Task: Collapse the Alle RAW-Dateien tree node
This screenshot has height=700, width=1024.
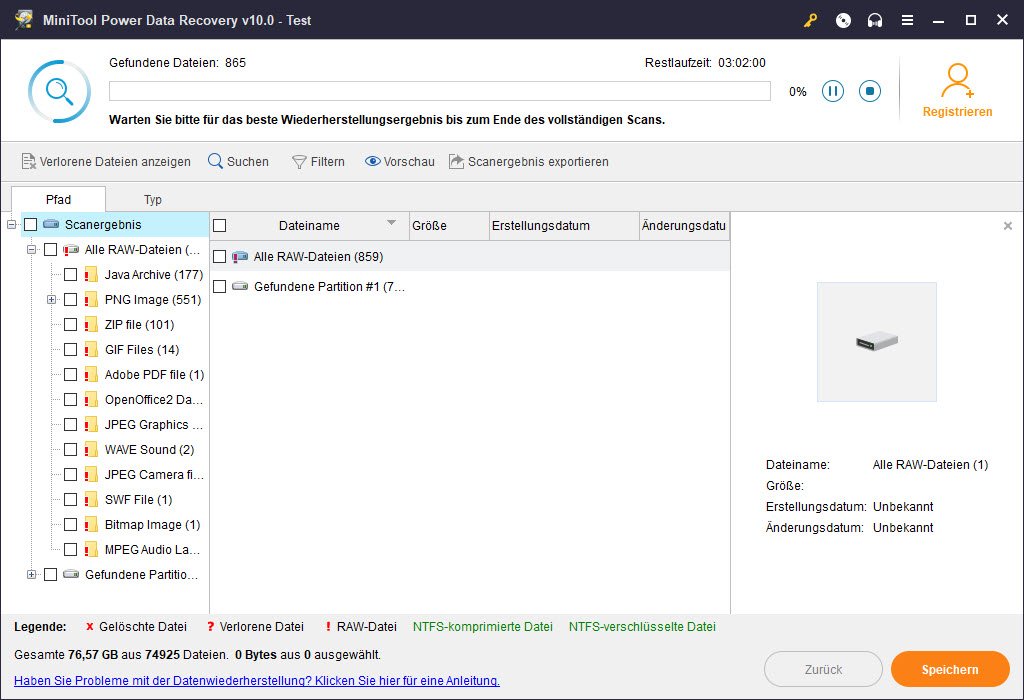Action: click(x=31, y=249)
